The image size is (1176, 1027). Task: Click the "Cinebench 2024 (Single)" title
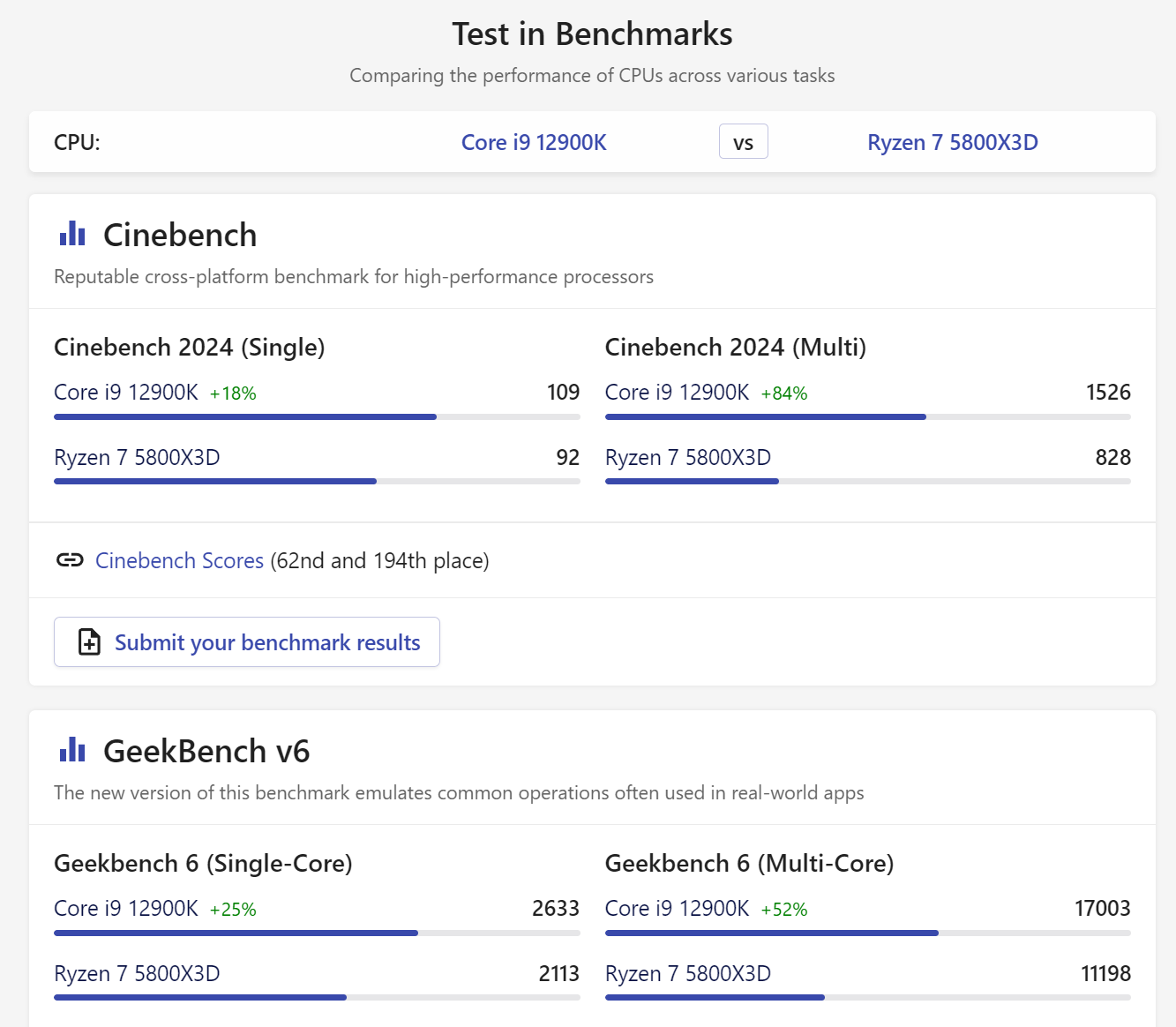coord(190,347)
